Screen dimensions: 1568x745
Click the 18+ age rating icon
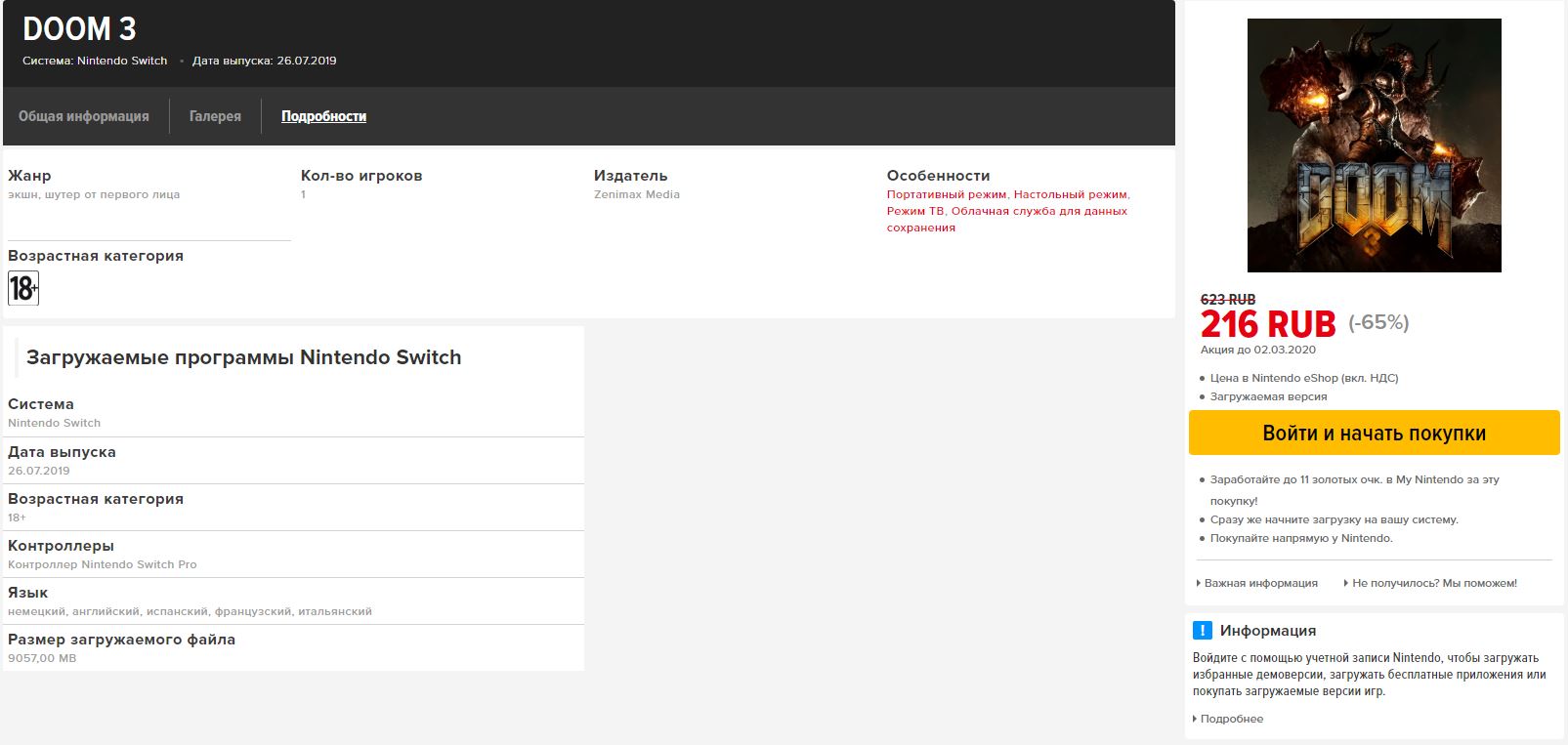click(23, 288)
